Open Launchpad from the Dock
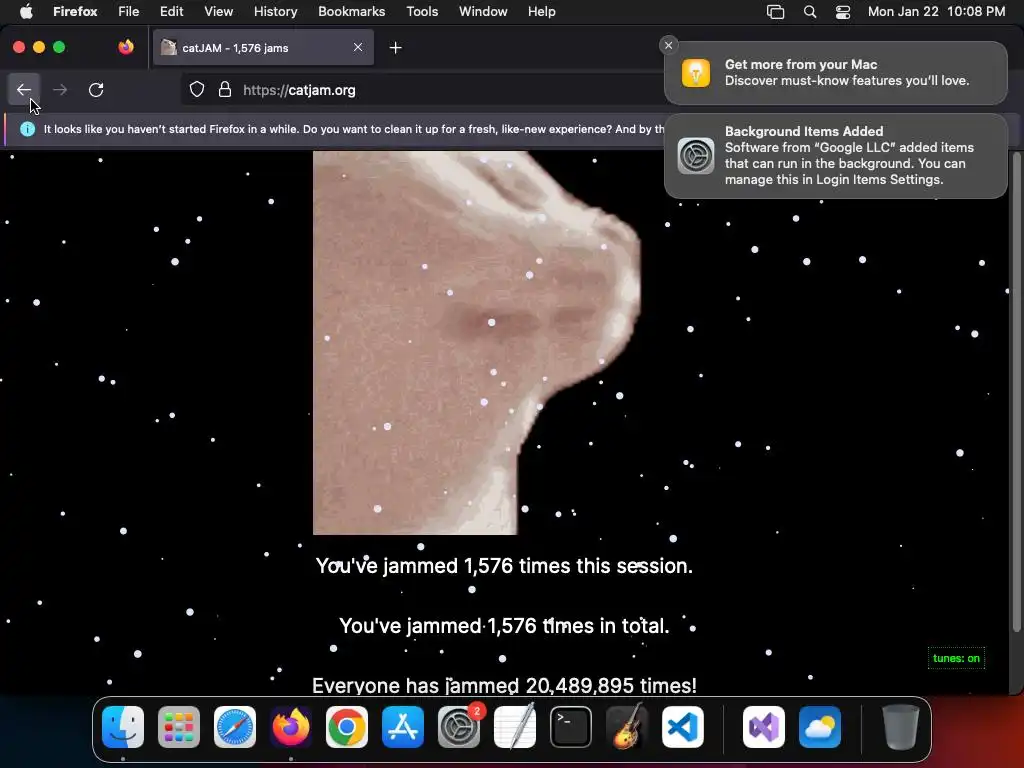This screenshot has height=768, width=1024. 179,727
